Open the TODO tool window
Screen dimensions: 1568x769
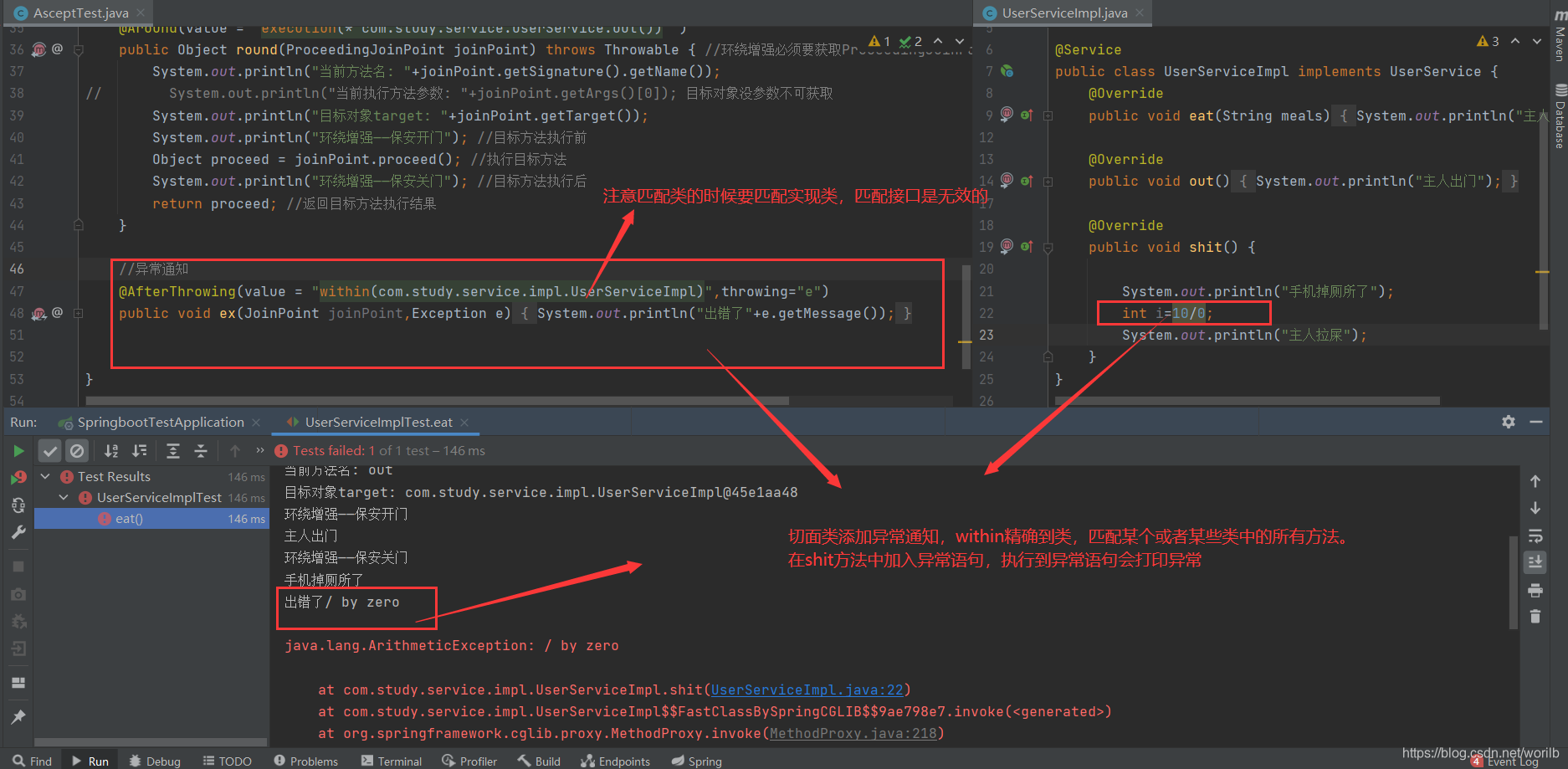coord(227,761)
